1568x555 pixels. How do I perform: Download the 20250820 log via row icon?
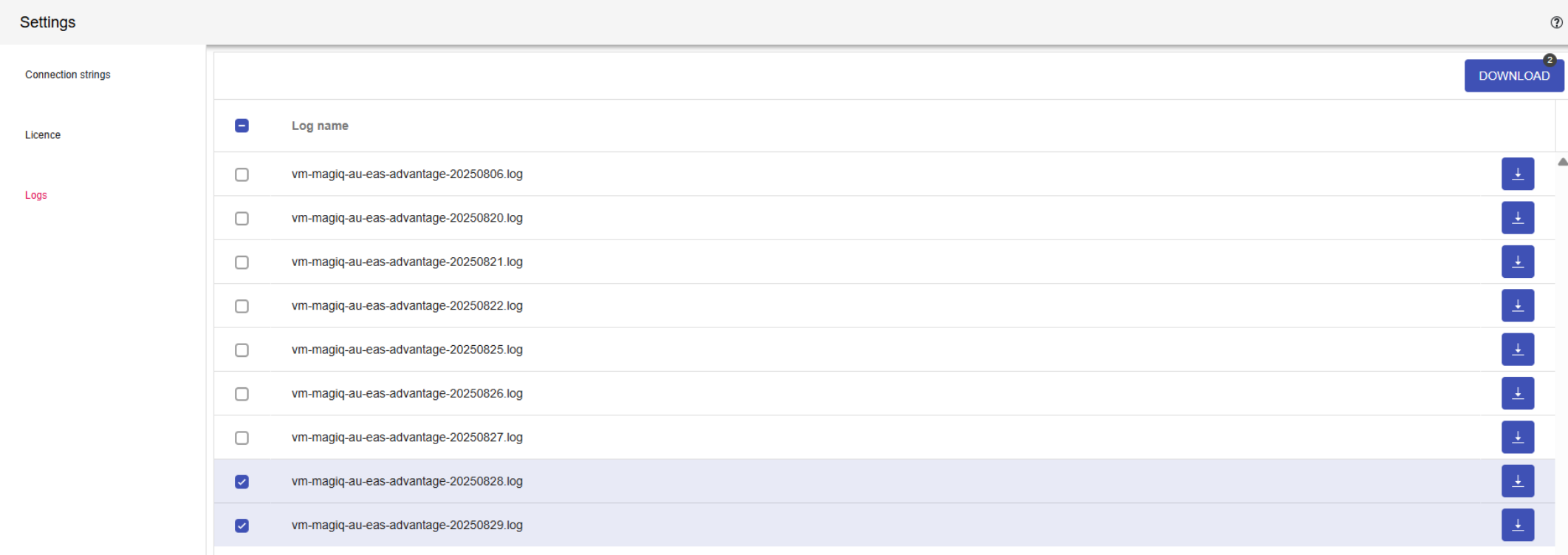click(x=1517, y=218)
